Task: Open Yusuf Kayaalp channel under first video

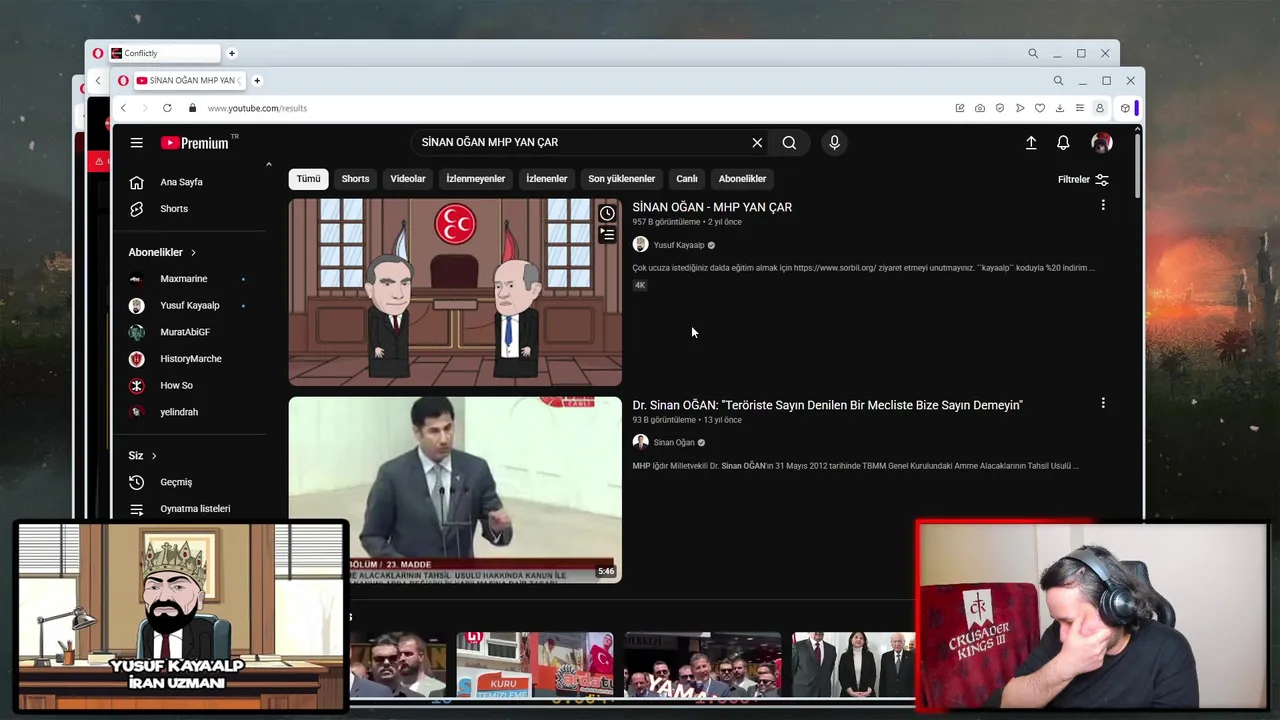Action: (x=679, y=245)
